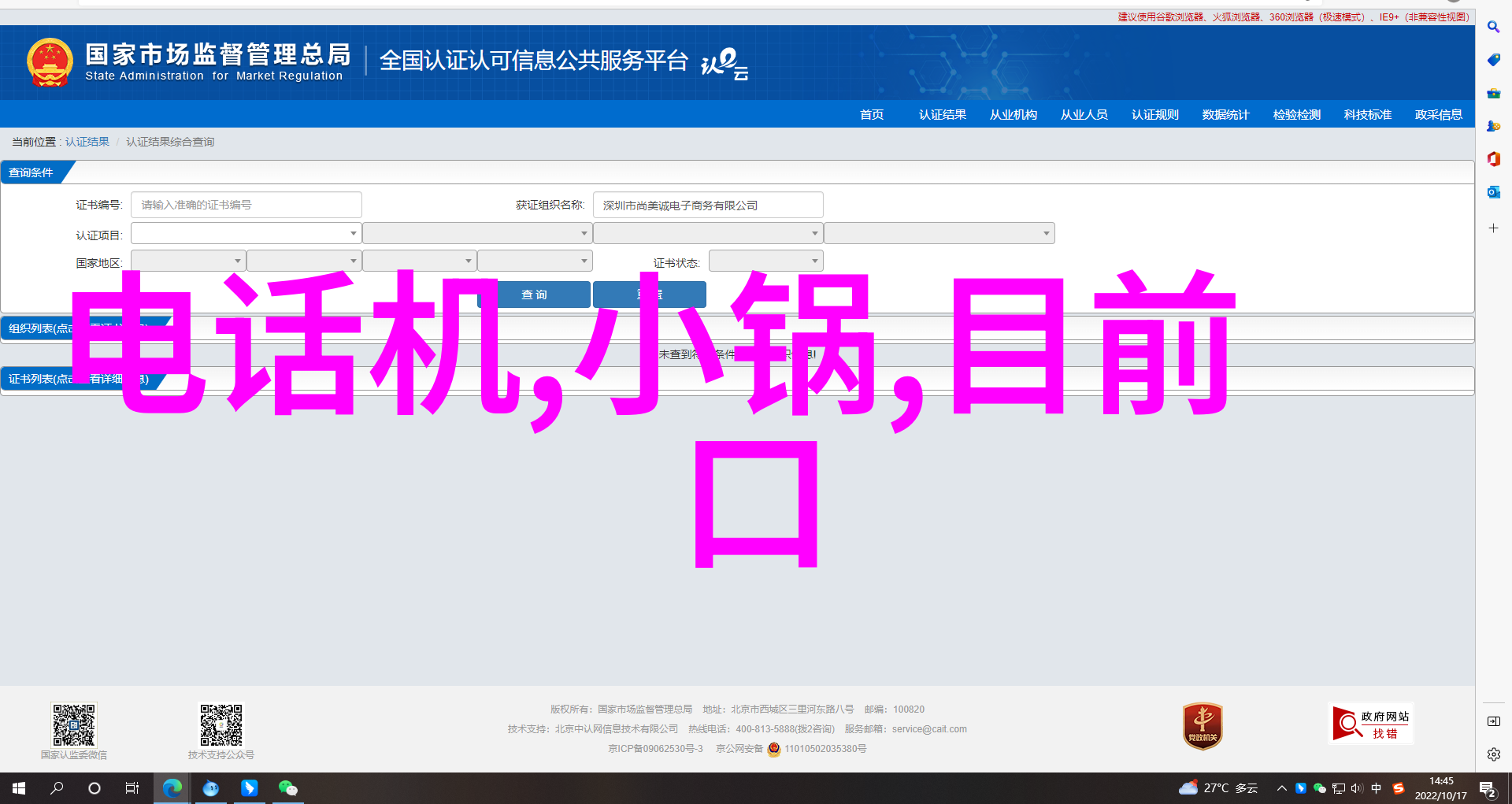Go to 首页 in navigation bar
Image resolution: width=1512 pixels, height=804 pixels.
[x=871, y=115]
